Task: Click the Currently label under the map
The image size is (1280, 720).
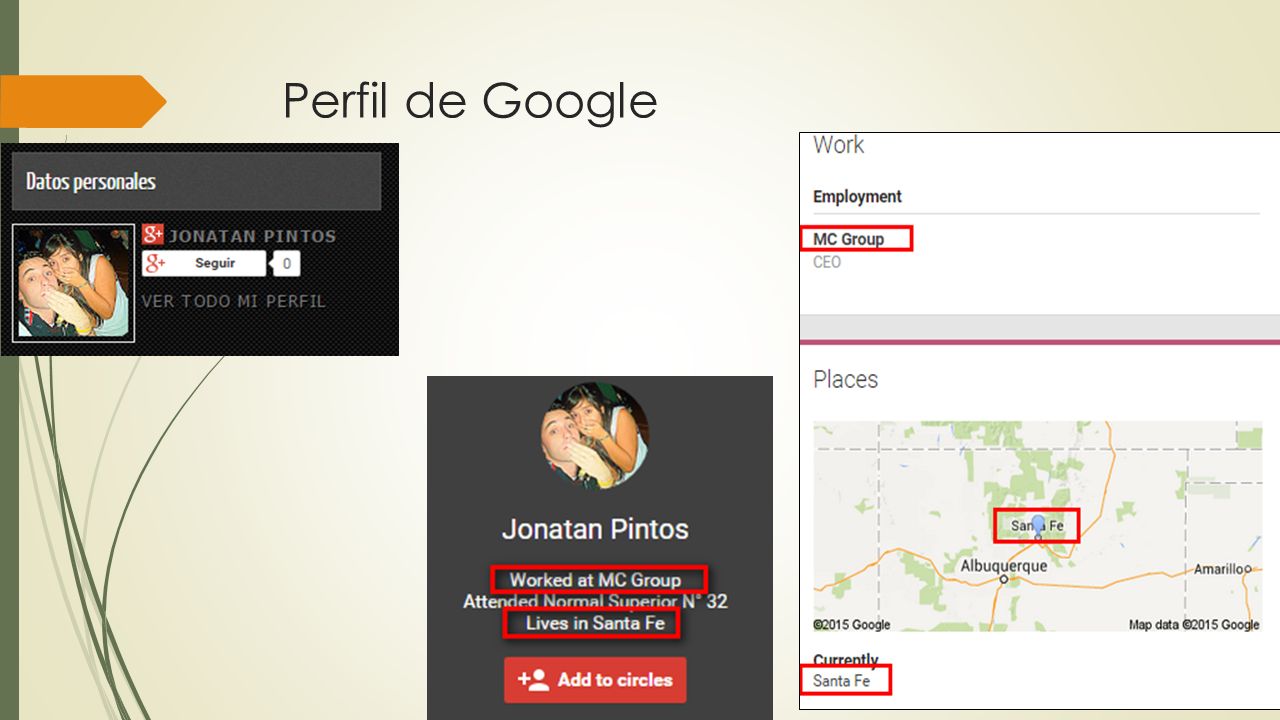Action: click(x=845, y=660)
